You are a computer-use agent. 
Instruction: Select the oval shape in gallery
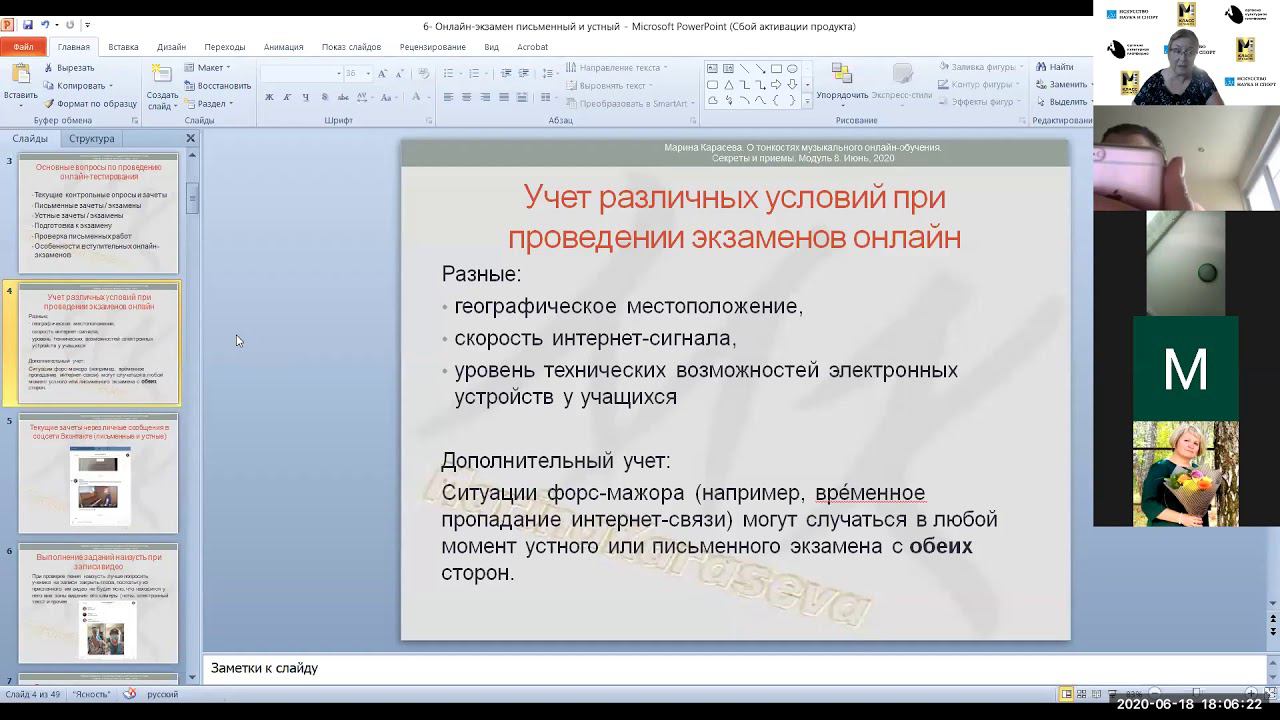792,69
